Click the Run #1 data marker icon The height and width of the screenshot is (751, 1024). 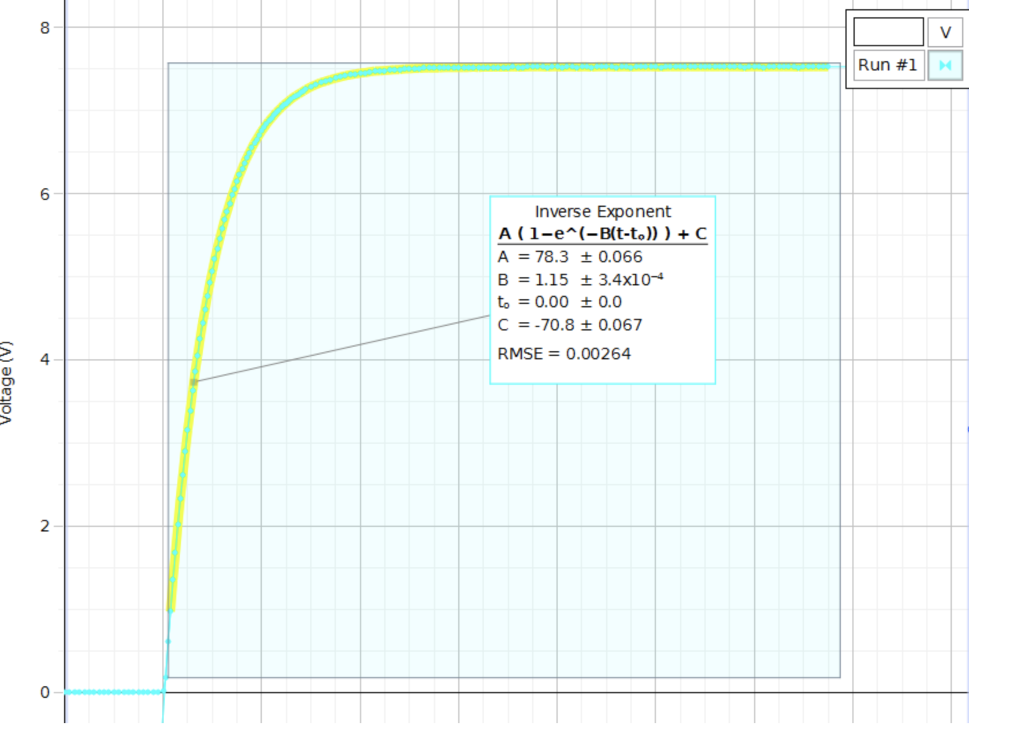[945, 65]
